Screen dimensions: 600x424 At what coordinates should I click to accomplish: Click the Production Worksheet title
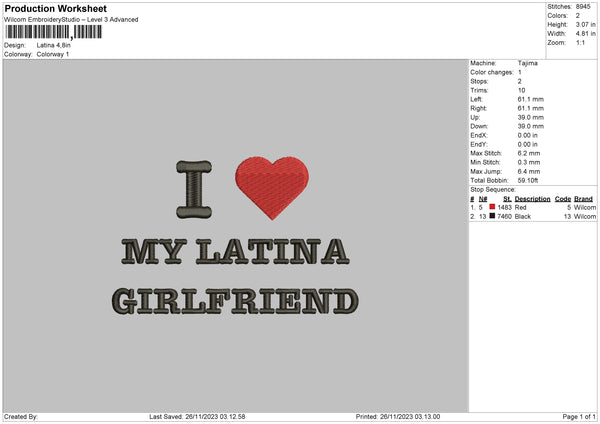click(x=55, y=9)
